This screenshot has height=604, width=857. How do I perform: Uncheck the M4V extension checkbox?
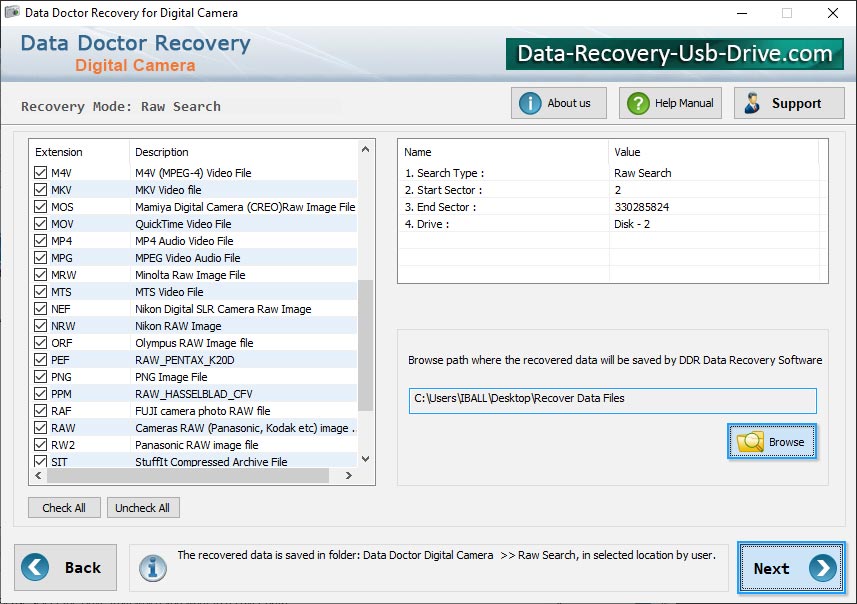tap(40, 173)
